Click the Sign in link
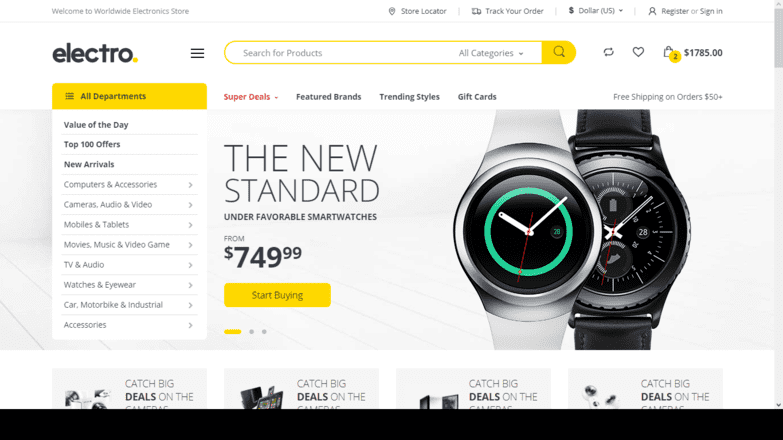 [x=711, y=11]
